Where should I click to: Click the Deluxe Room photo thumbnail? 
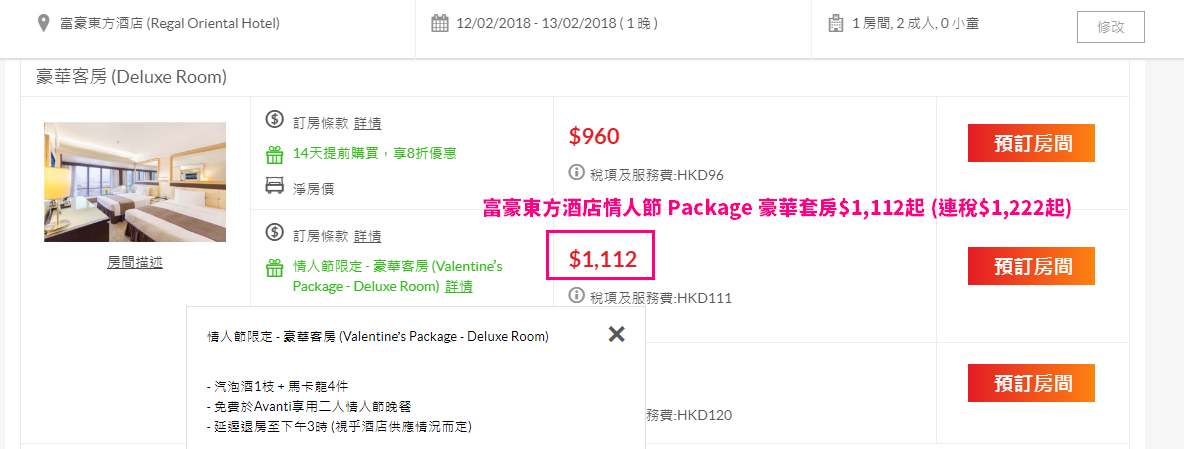135,182
